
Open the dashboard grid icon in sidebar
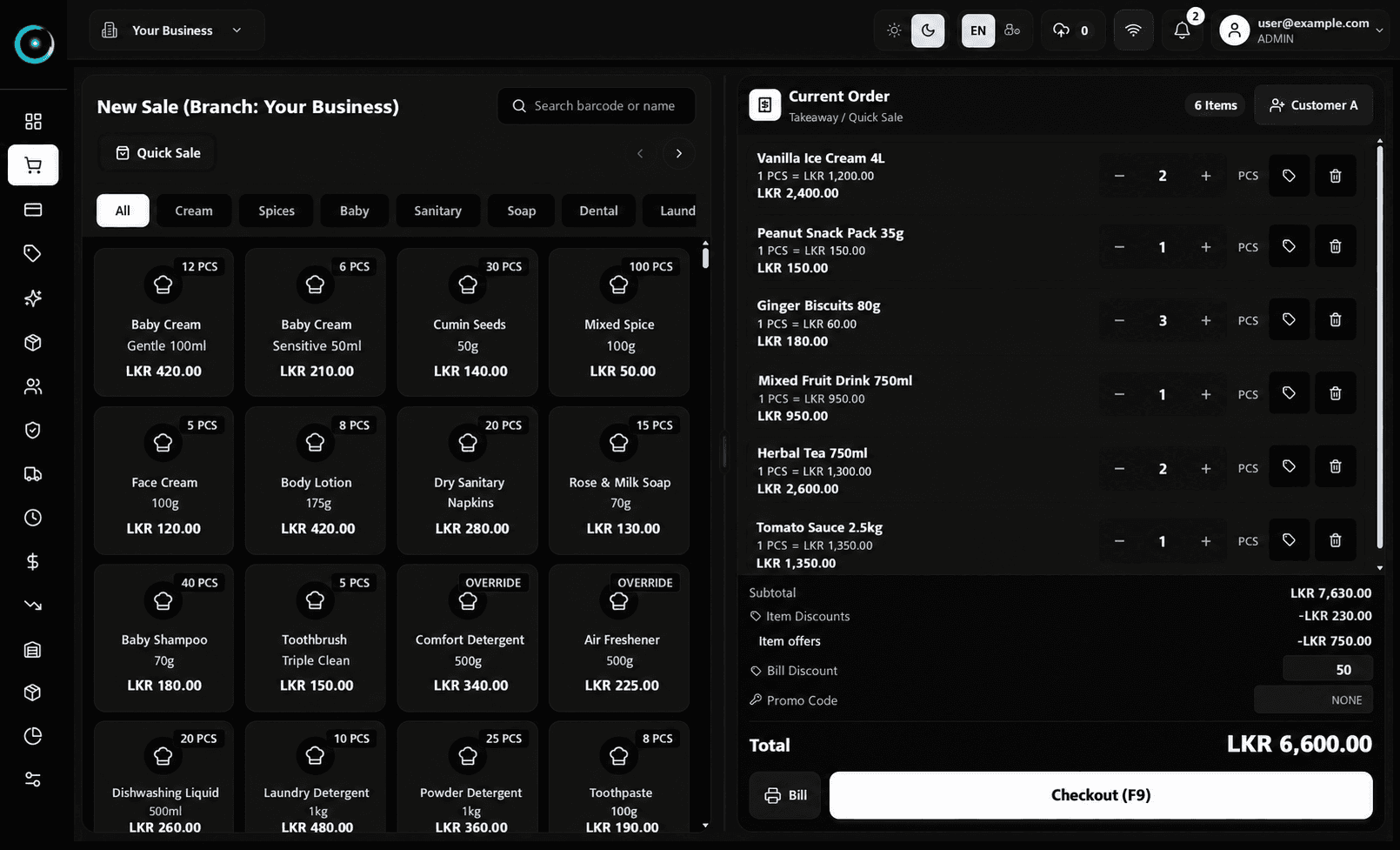pyautogui.click(x=33, y=121)
